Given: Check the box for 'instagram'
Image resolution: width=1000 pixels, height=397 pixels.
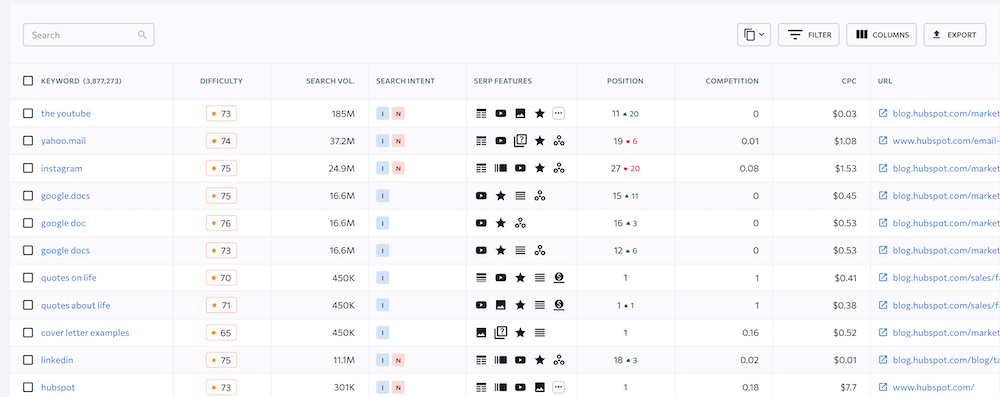Looking at the screenshot, I should (x=28, y=169).
